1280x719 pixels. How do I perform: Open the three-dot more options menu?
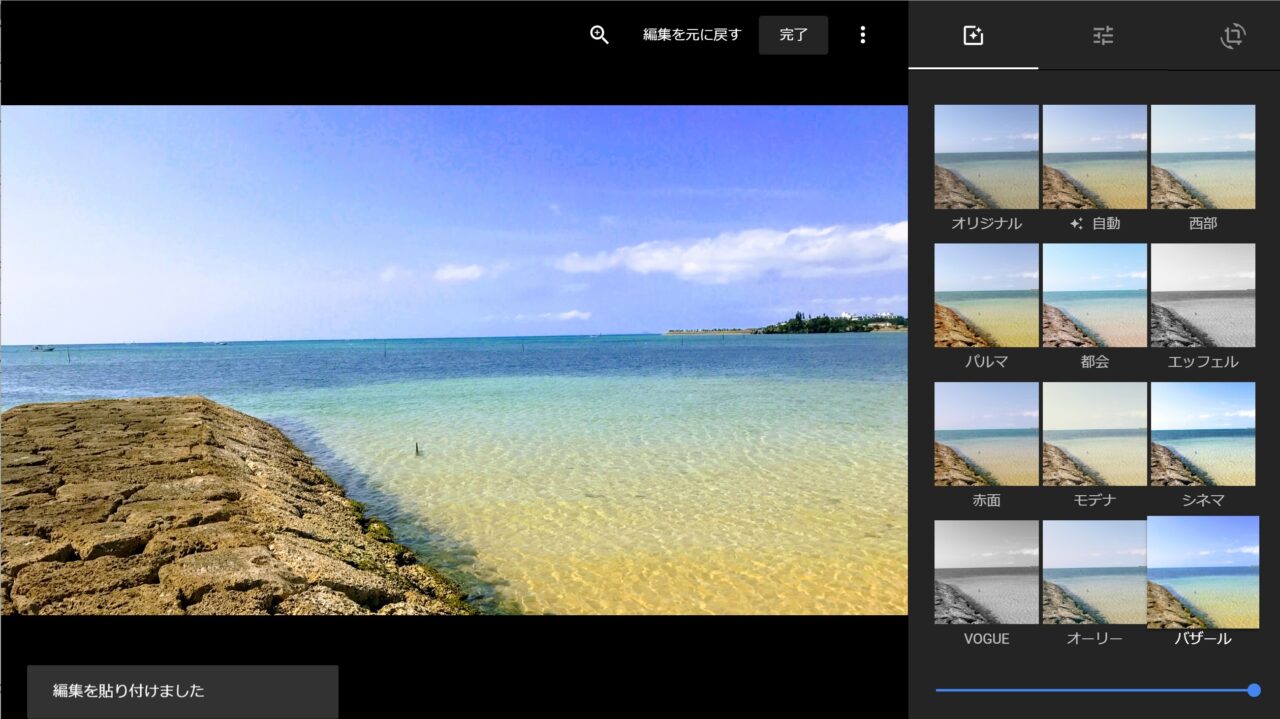tap(862, 35)
